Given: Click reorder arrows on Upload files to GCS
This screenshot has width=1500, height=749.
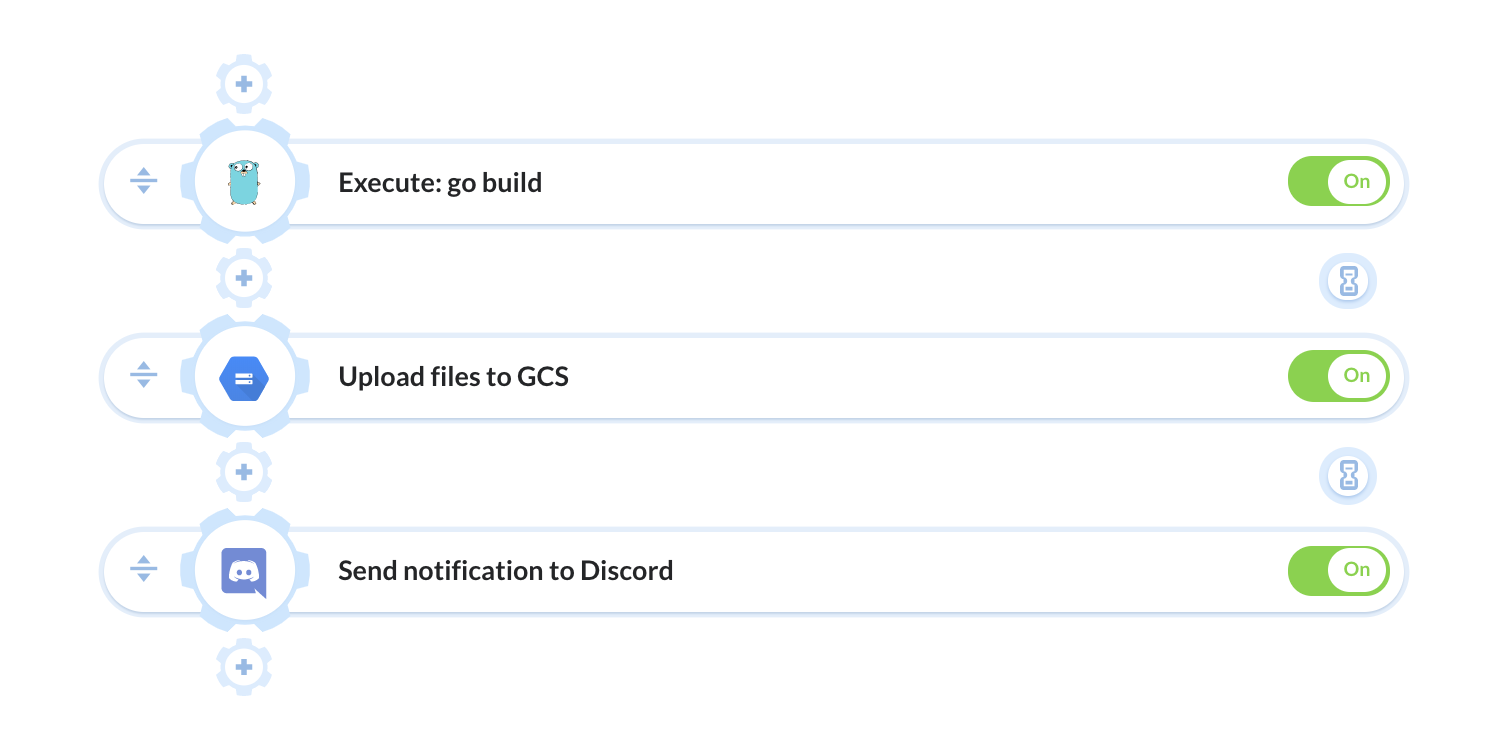Looking at the screenshot, I should tap(144, 375).
